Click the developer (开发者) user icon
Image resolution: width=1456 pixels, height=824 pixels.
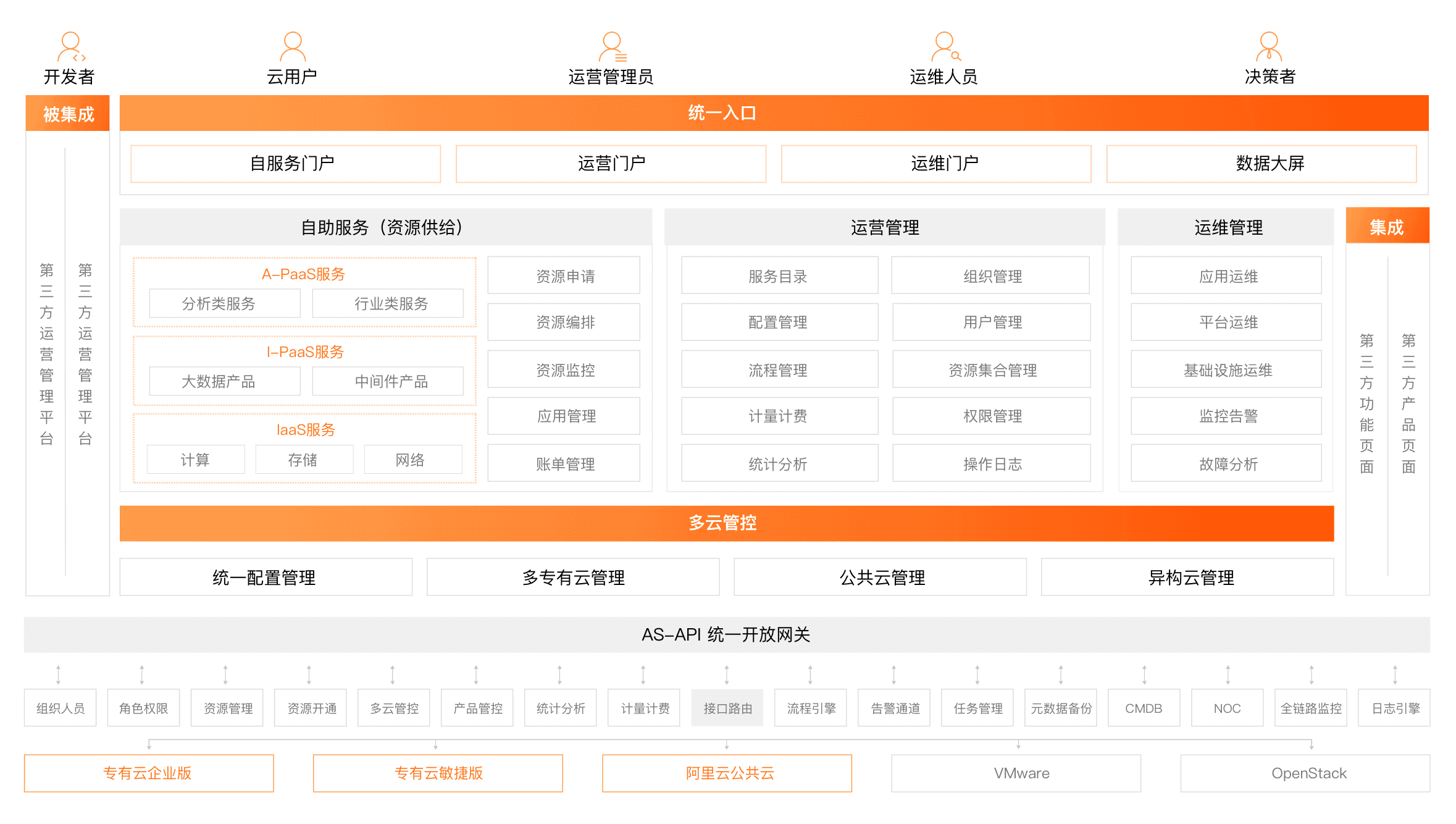70,46
